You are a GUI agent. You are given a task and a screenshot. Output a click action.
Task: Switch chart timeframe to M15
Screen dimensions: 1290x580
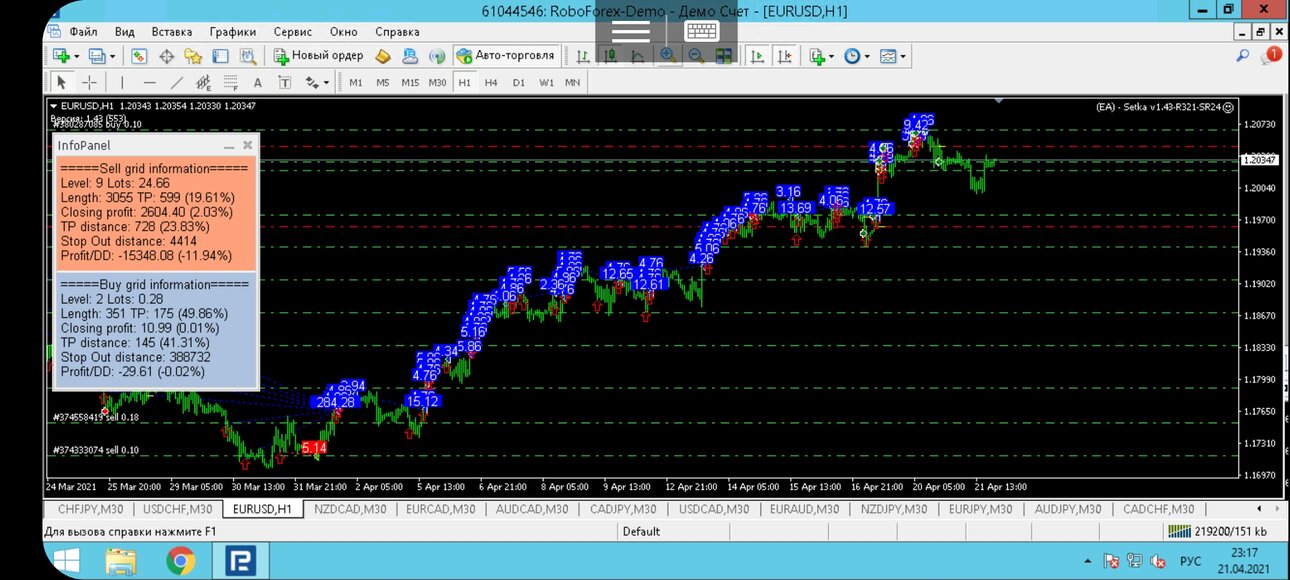click(x=410, y=83)
